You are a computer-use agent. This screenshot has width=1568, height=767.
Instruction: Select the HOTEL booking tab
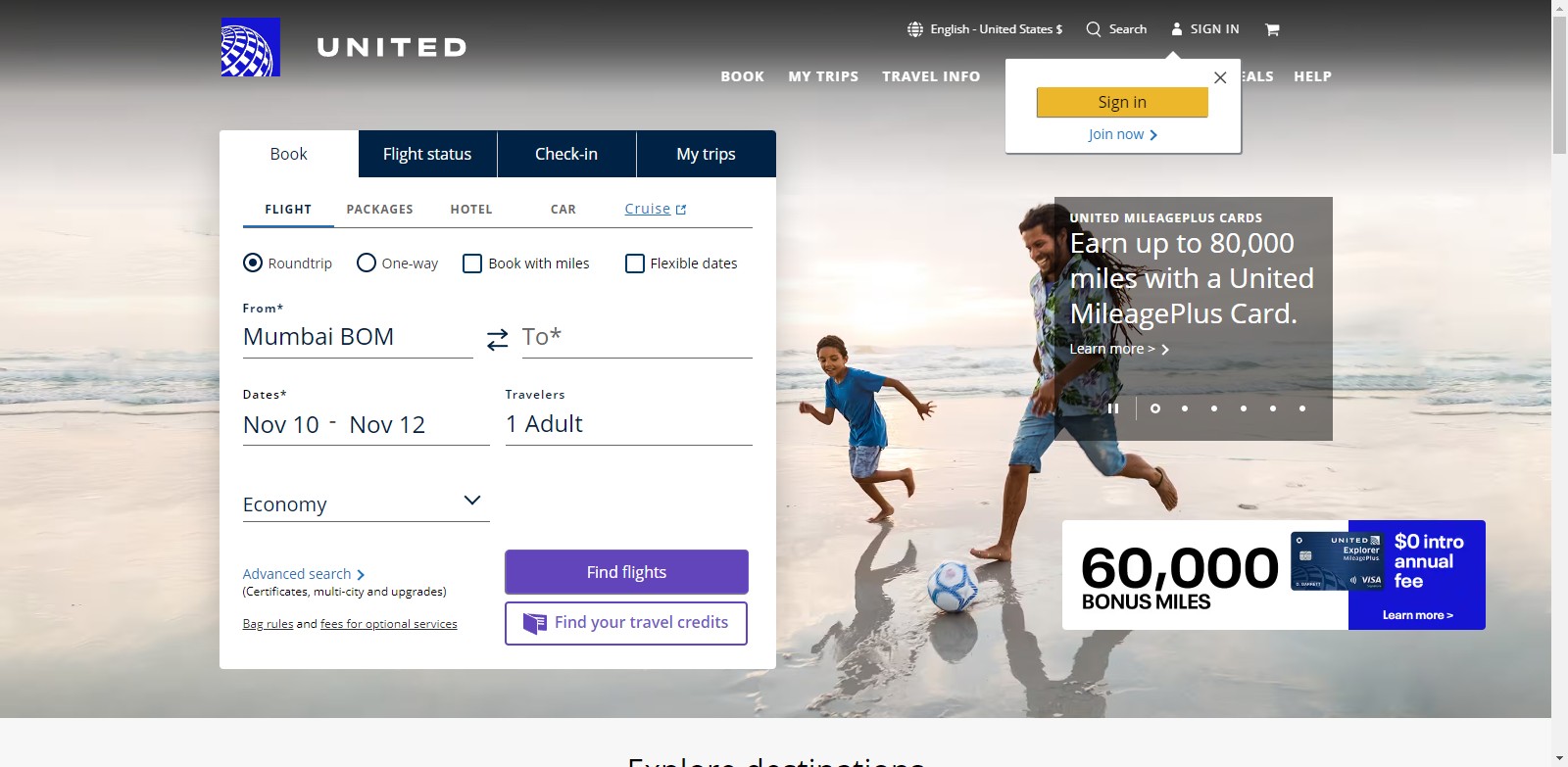(471, 210)
